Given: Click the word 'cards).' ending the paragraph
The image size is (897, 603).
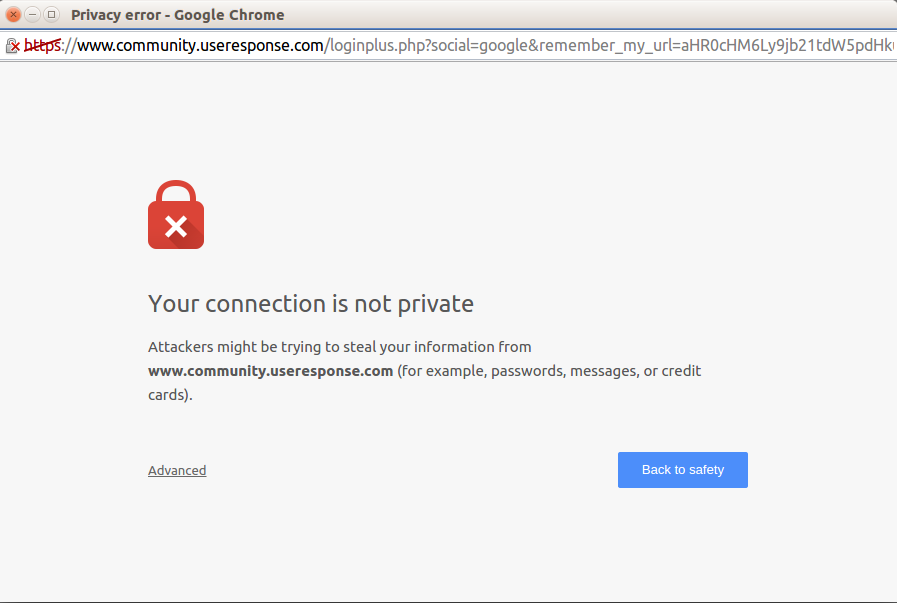Looking at the screenshot, I should [169, 395].
